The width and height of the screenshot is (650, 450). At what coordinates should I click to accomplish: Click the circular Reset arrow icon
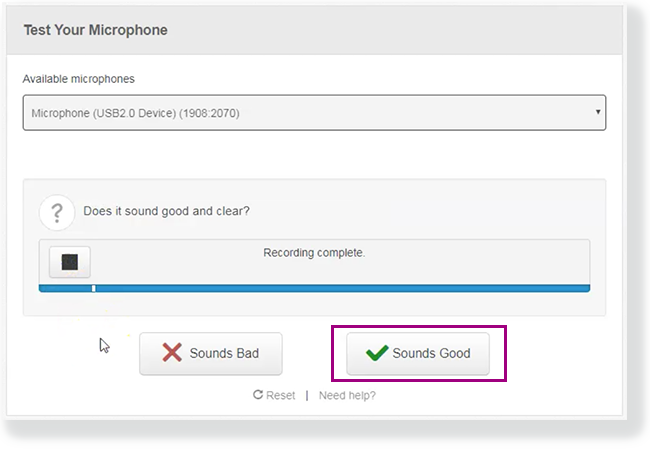[x=258, y=395]
